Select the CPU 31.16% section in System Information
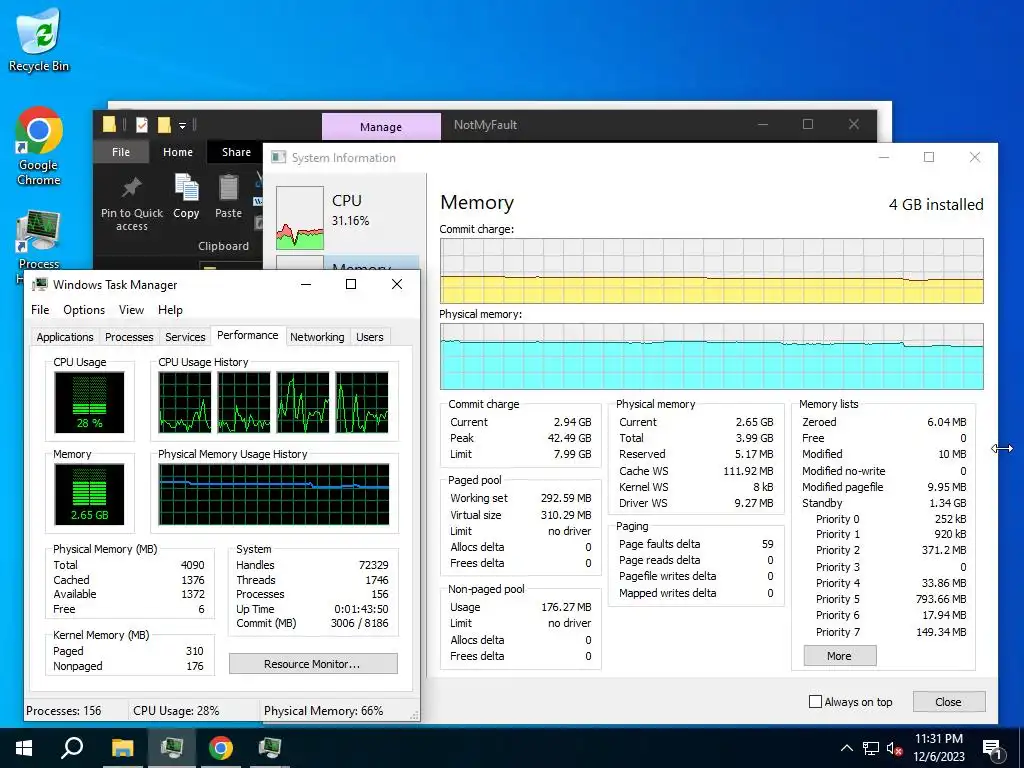This screenshot has width=1024, height=768. pos(345,217)
